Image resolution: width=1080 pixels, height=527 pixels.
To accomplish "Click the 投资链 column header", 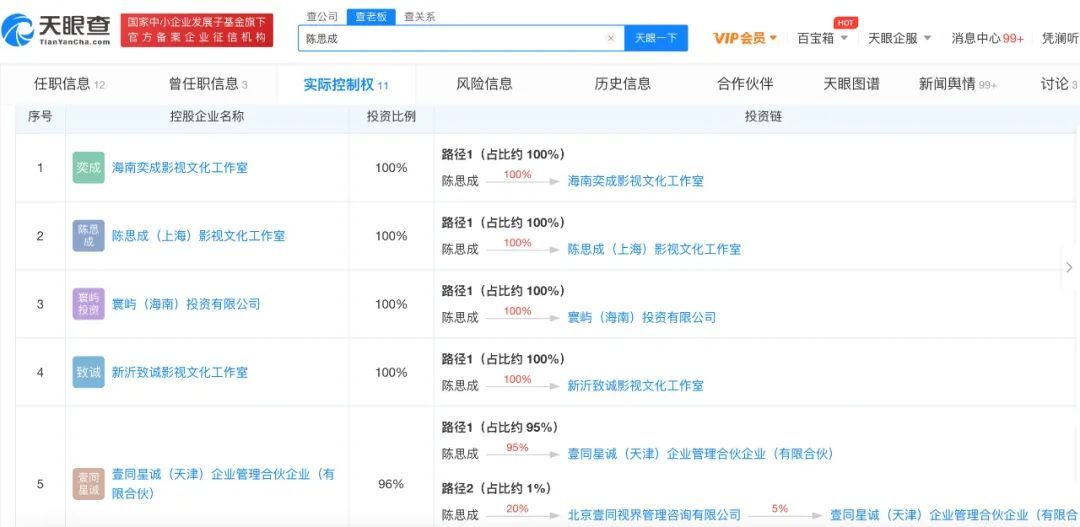I will [763, 117].
